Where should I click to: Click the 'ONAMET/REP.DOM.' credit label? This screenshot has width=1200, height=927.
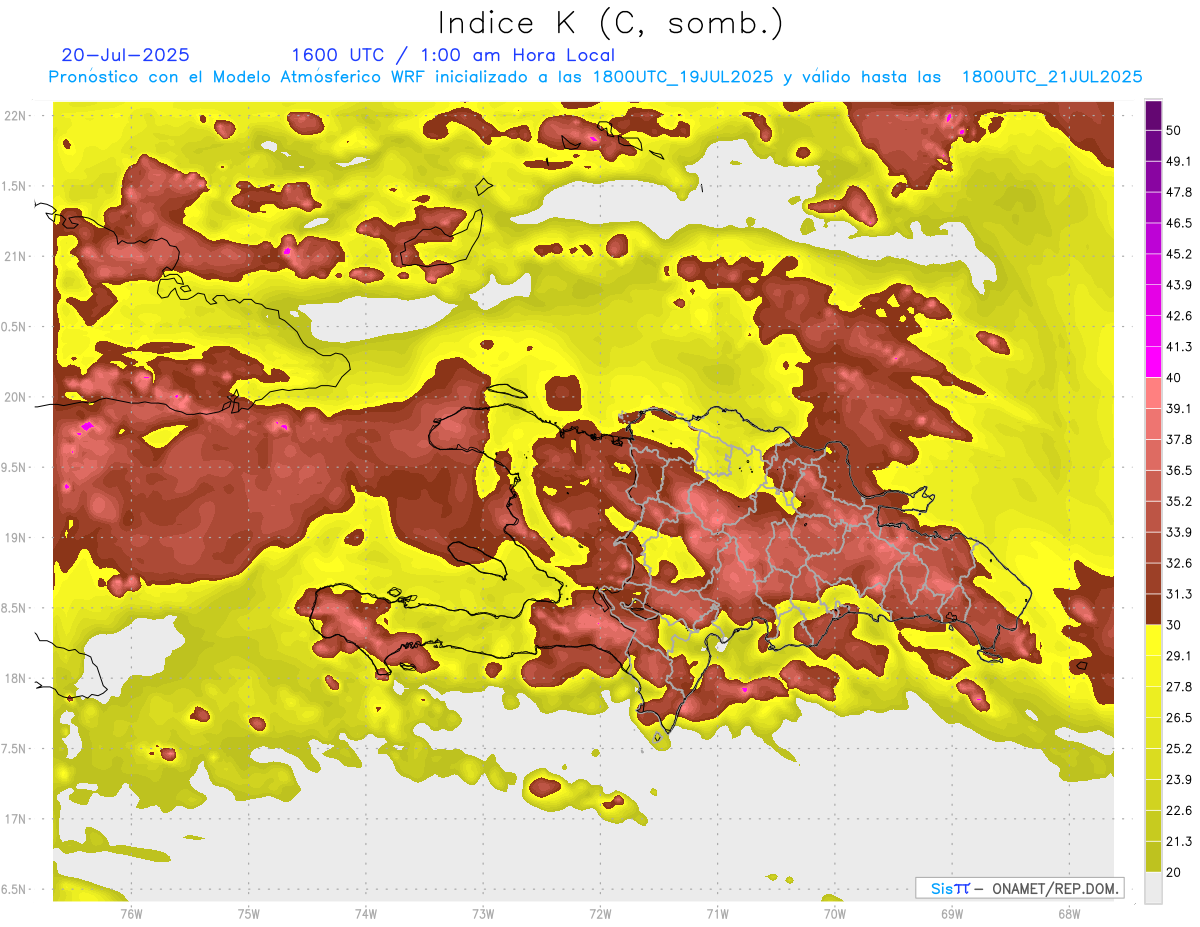(1054, 888)
